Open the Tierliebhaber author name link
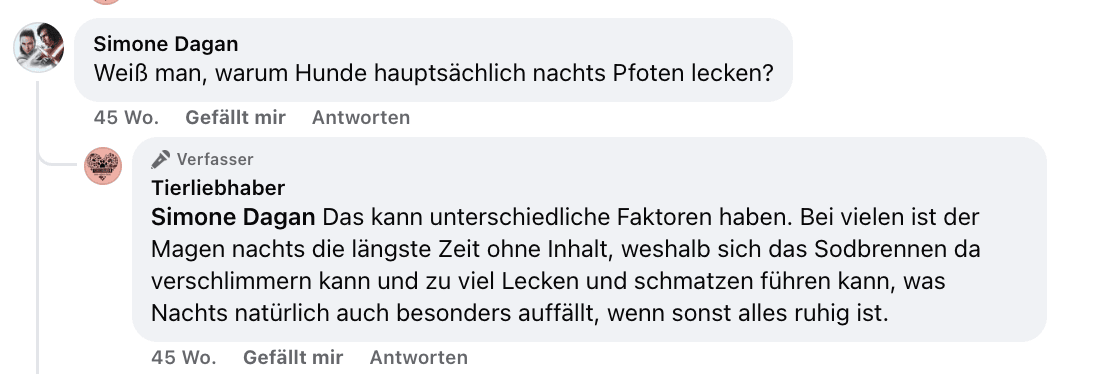The height and width of the screenshot is (374, 1096). pyautogui.click(x=218, y=188)
